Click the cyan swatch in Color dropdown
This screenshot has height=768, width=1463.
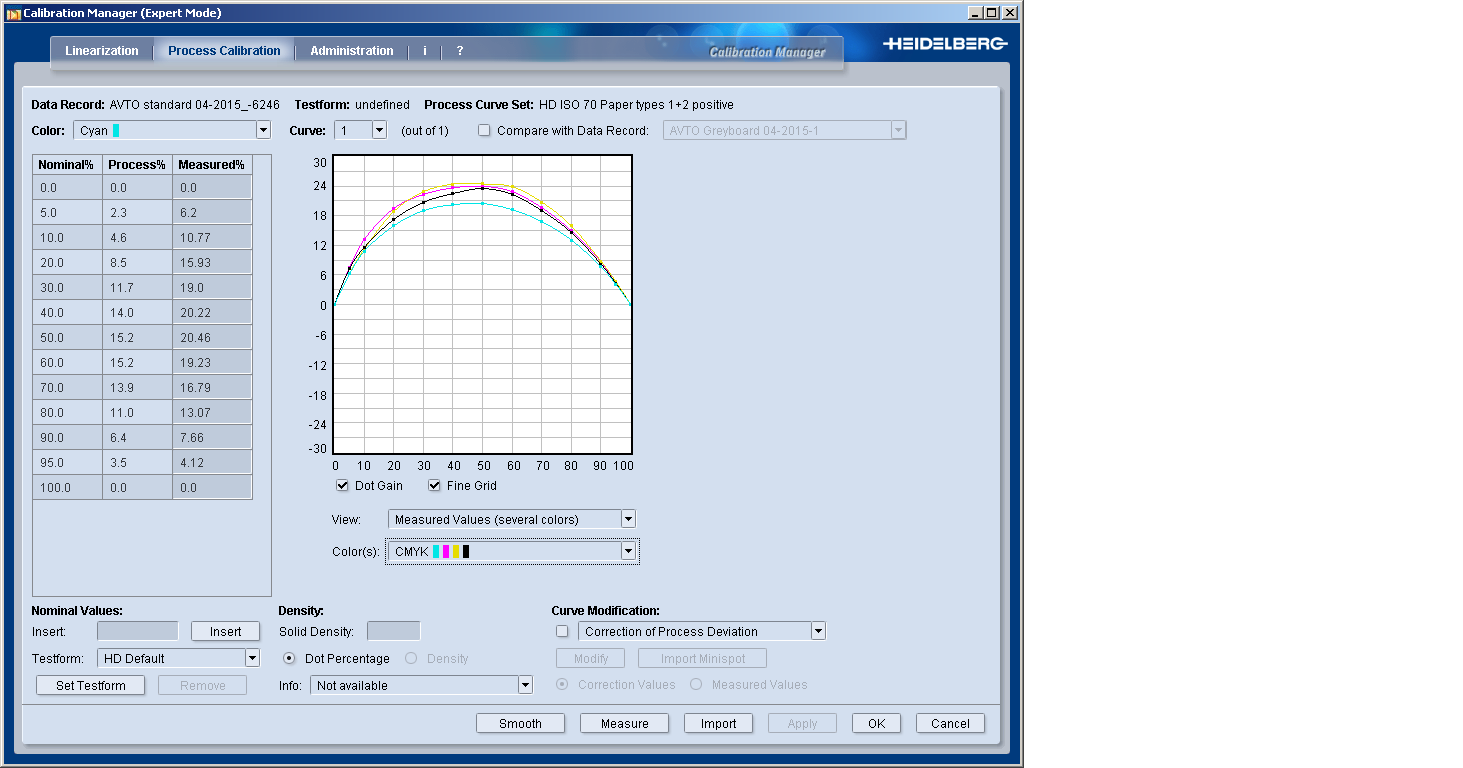click(116, 130)
